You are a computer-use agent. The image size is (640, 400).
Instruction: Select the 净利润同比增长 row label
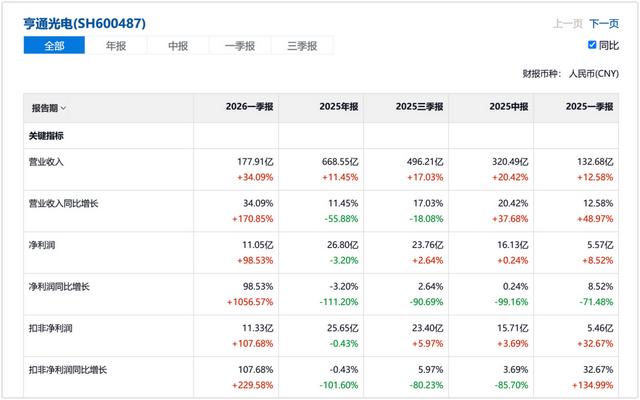[x=59, y=287]
